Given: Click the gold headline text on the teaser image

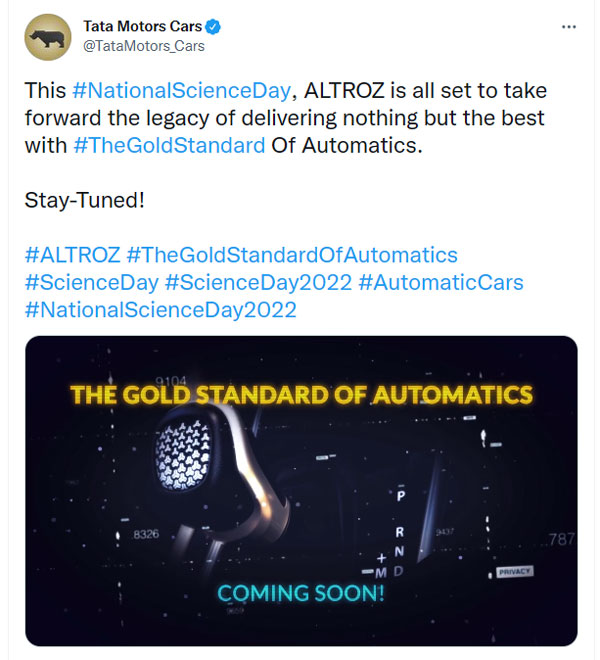Looking at the screenshot, I should point(301,394).
